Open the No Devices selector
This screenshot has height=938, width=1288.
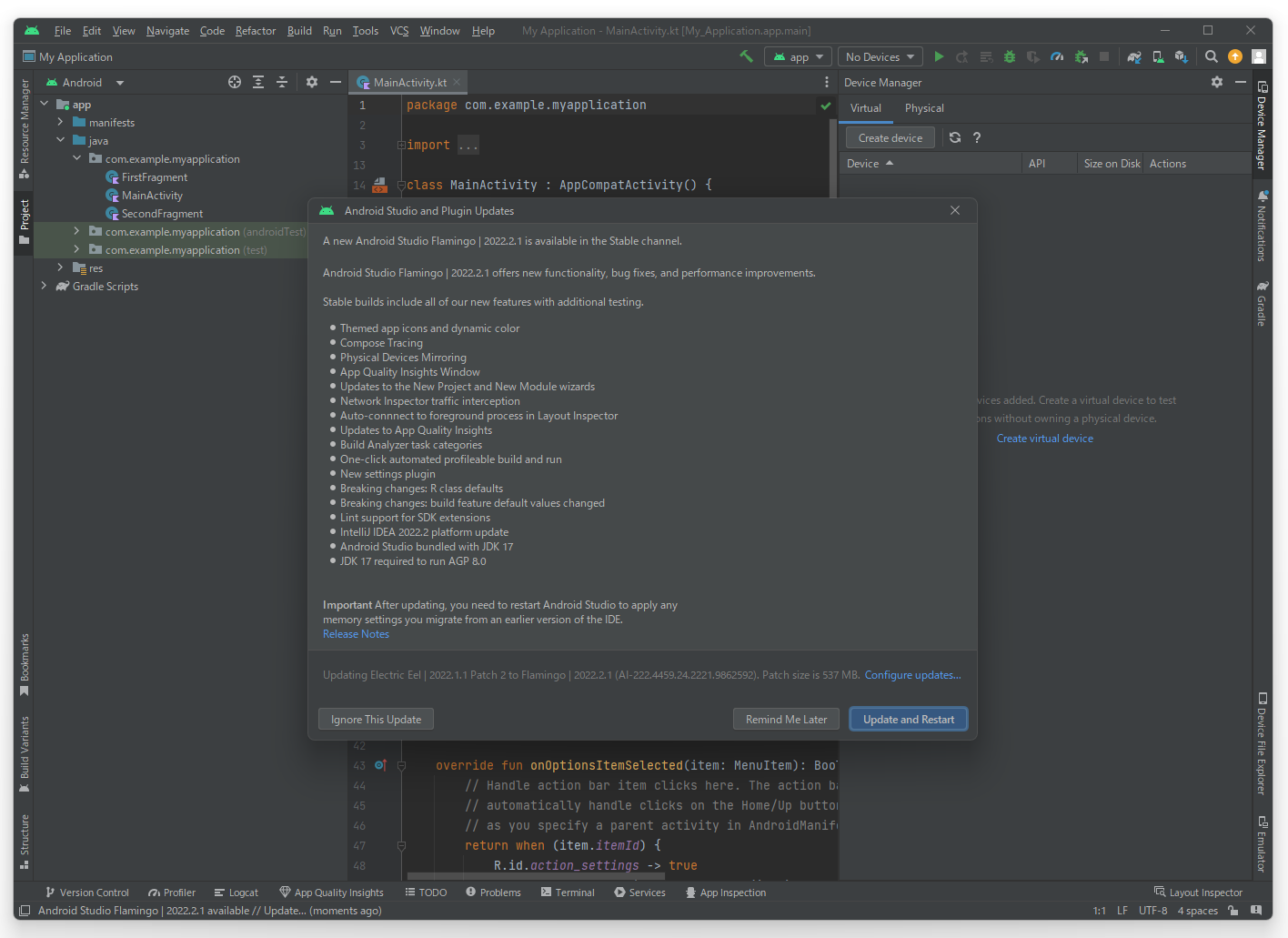coord(879,55)
